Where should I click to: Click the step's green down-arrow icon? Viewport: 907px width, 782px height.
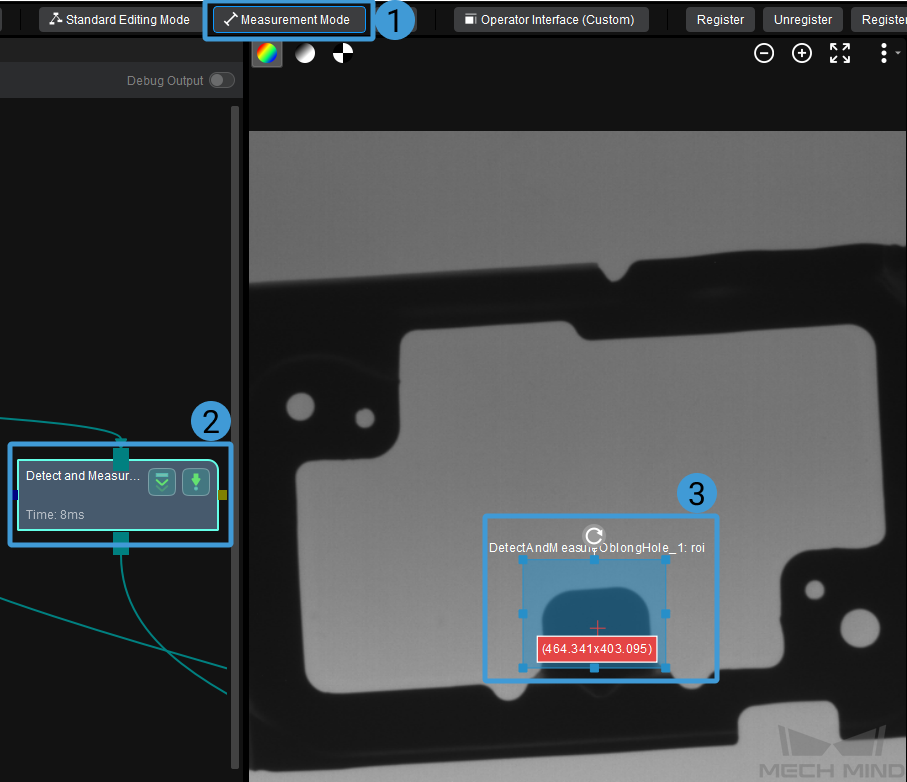click(196, 482)
